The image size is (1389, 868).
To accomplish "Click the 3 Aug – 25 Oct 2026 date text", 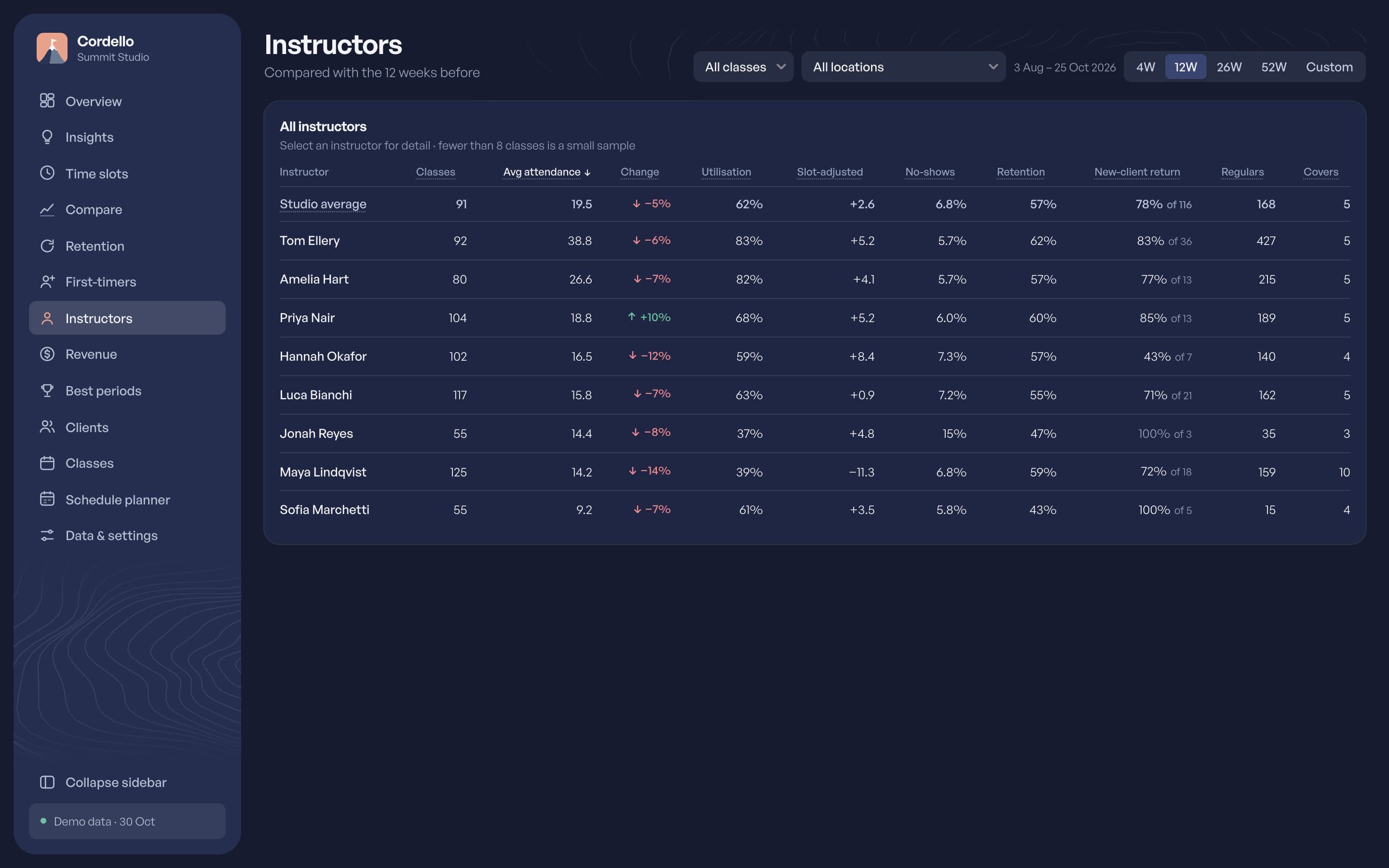I will (x=1065, y=67).
